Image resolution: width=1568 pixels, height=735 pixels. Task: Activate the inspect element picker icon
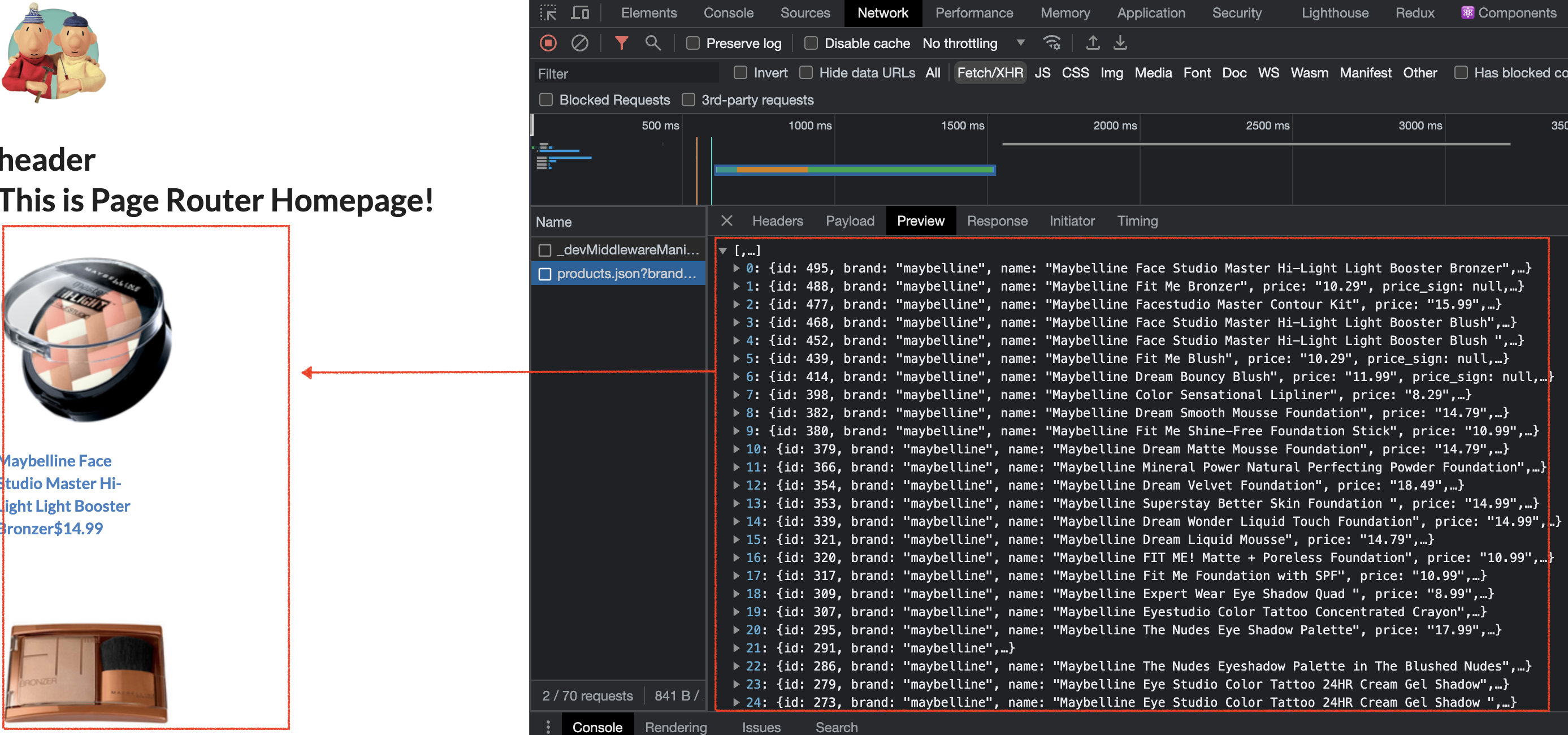[x=548, y=13]
